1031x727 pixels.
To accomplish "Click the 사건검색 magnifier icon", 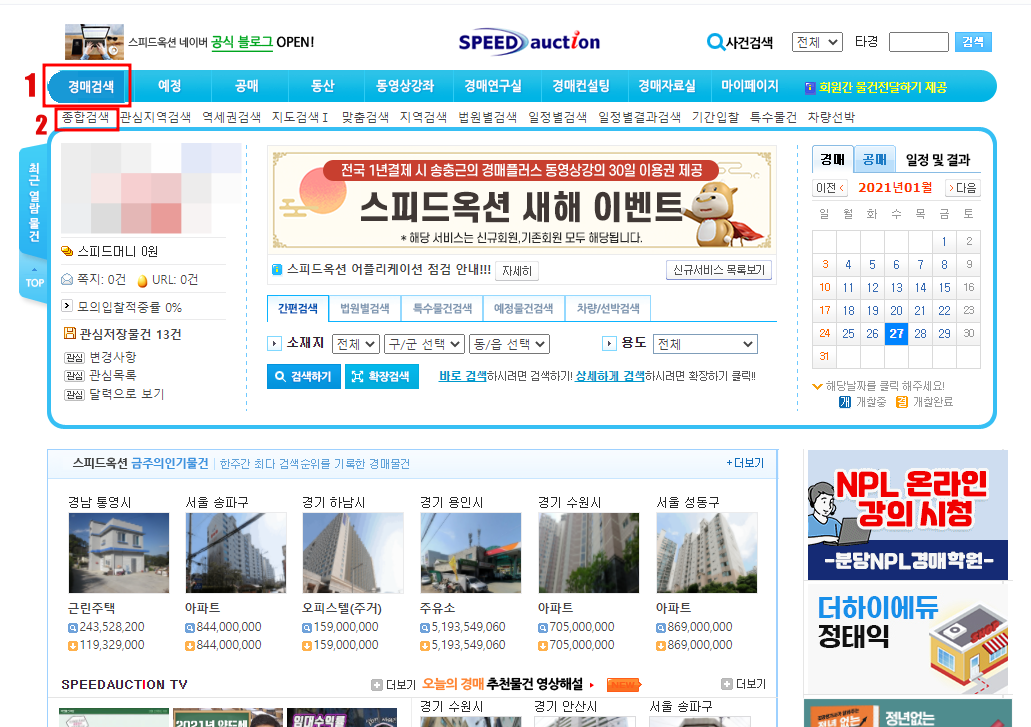I will [x=715, y=42].
